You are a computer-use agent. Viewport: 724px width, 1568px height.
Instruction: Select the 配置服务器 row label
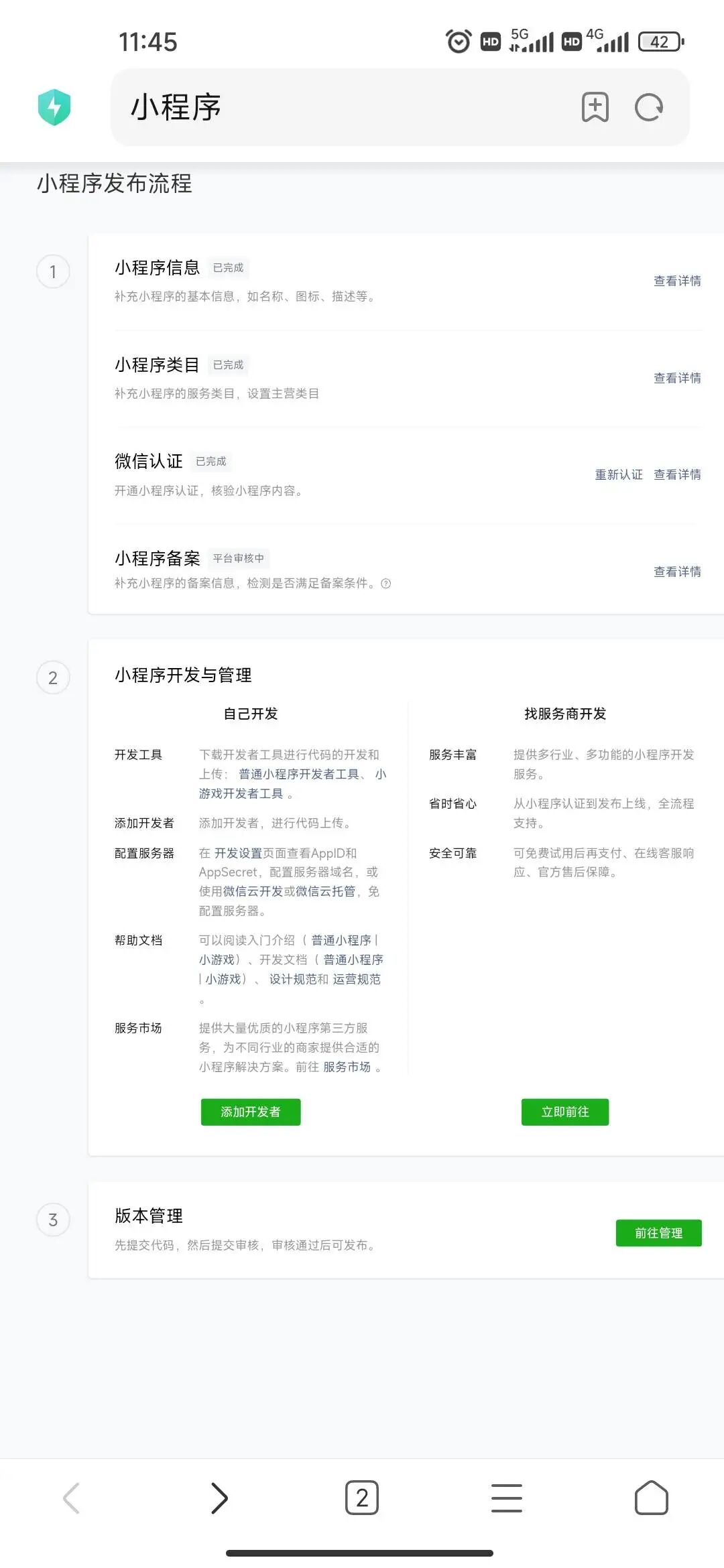pos(144,853)
